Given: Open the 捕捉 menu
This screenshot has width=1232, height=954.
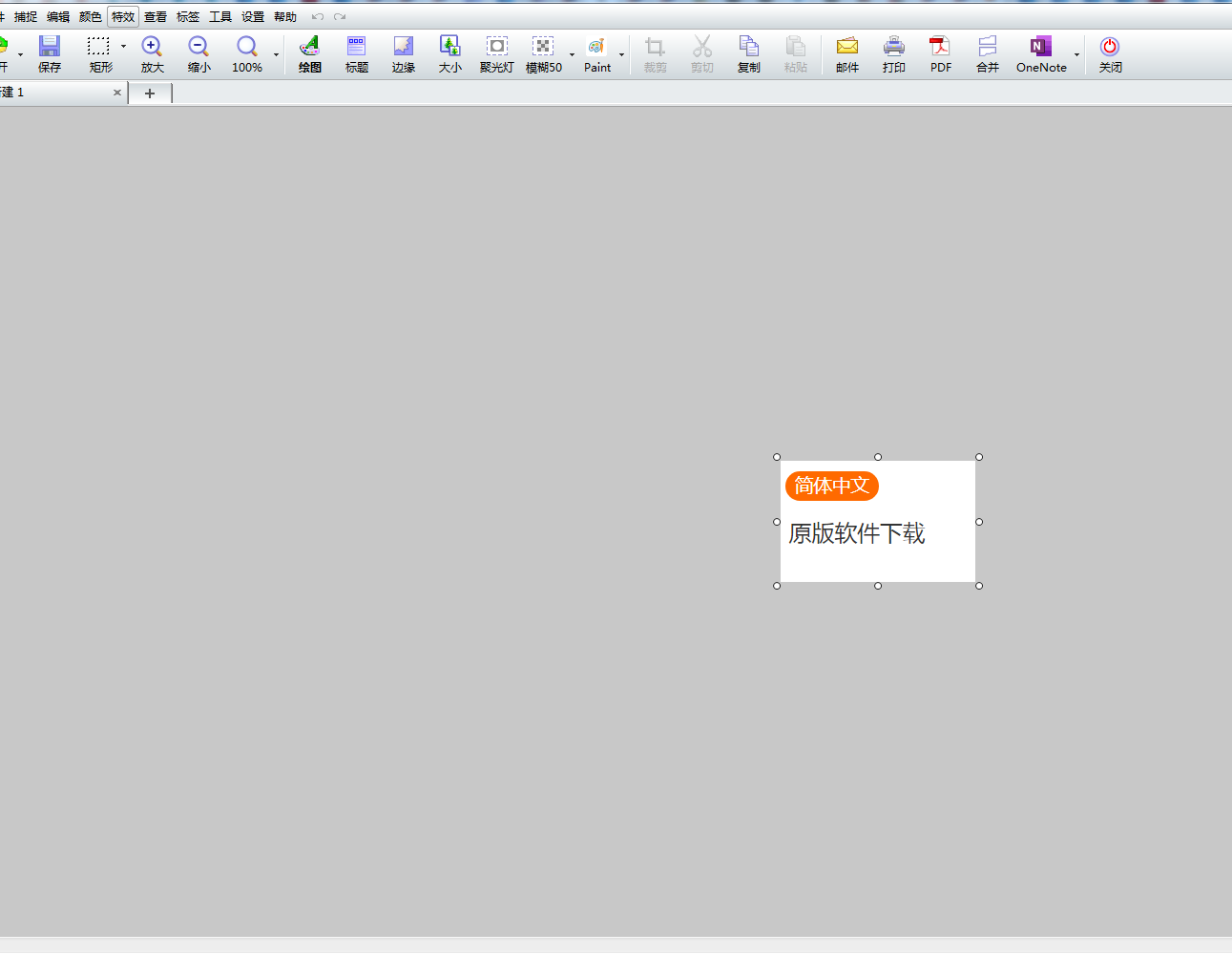Looking at the screenshot, I should (x=26, y=17).
